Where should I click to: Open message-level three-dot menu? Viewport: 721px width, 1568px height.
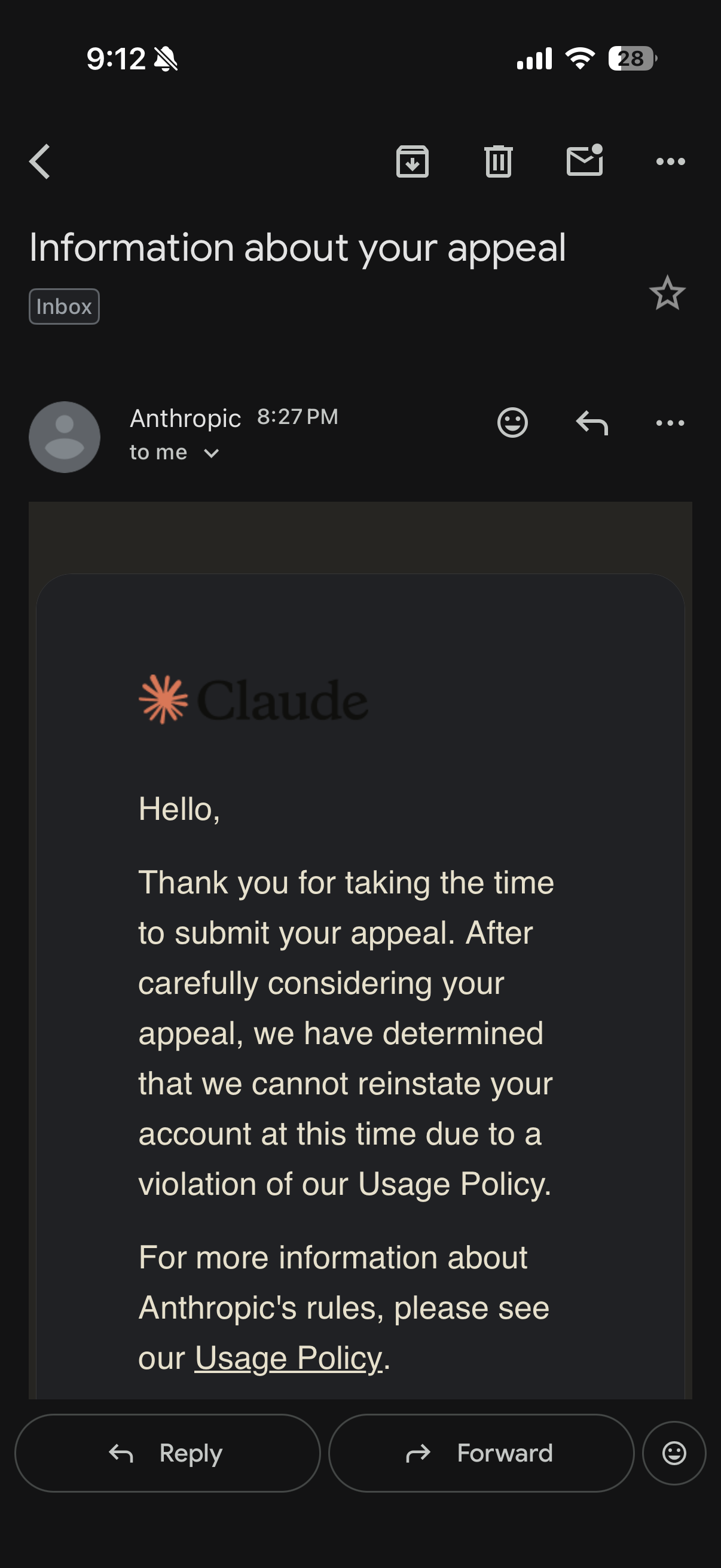coord(671,422)
